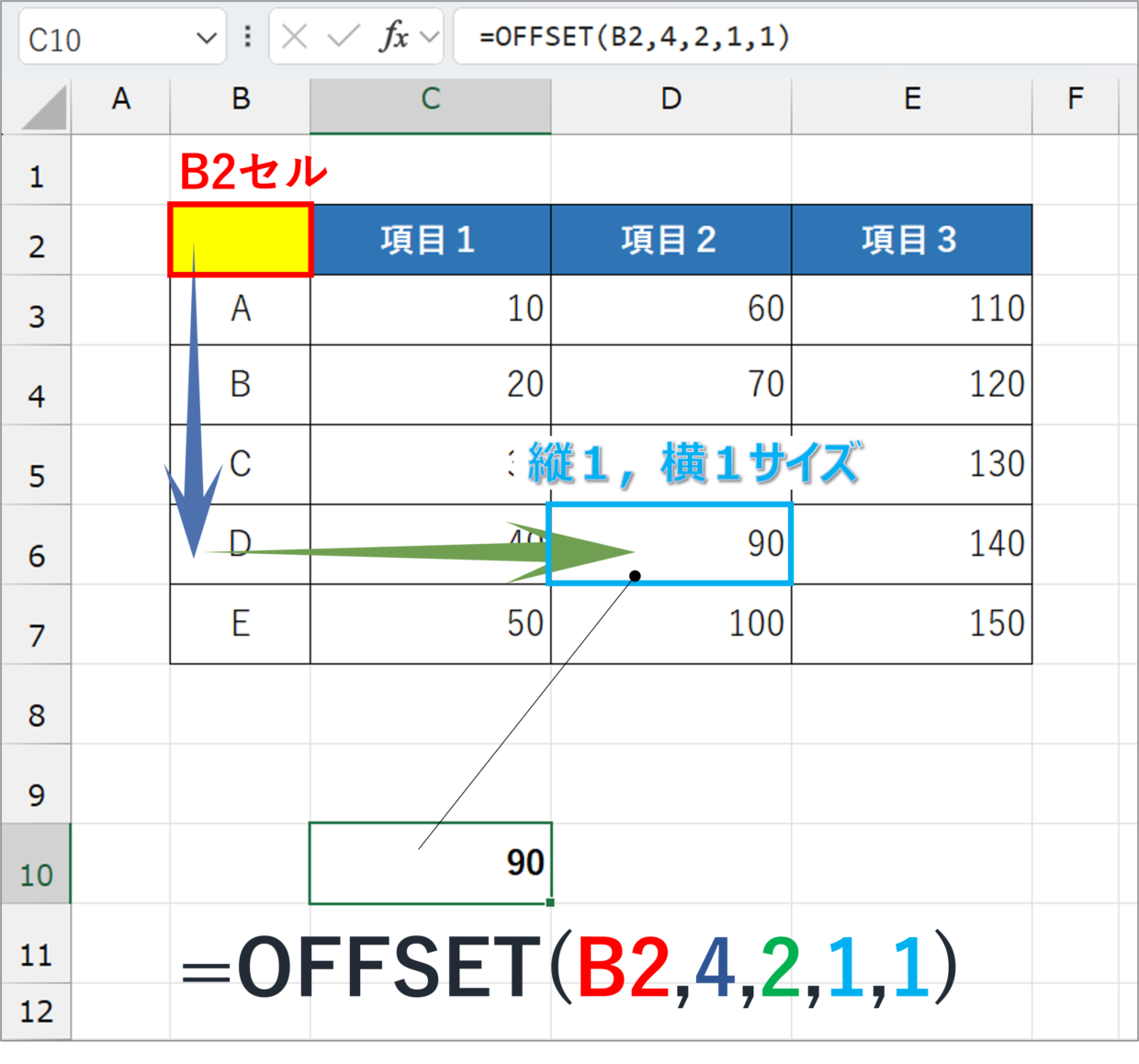The height and width of the screenshot is (1064, 1139).
Task: Select row 10 header
Action: click(37, 876)
